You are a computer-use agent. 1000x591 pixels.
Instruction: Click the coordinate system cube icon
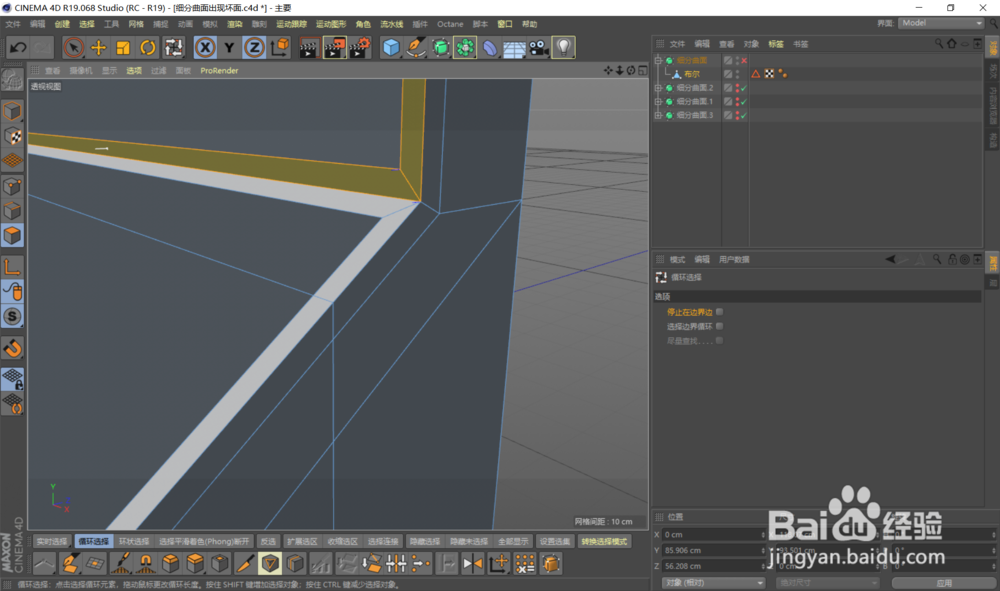[280, 48]
